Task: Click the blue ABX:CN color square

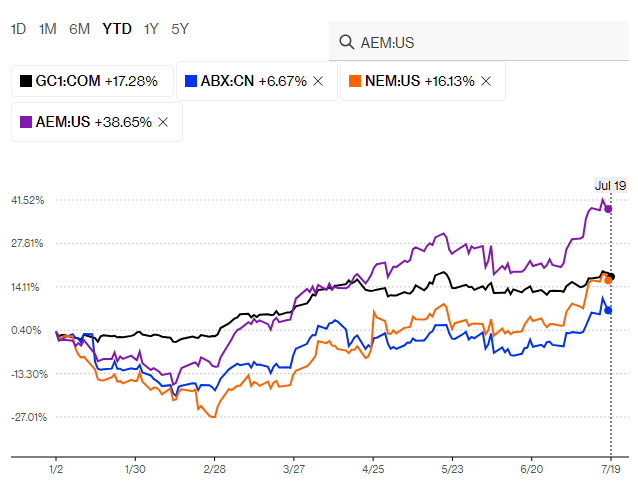Action: (x=191, y=81)
